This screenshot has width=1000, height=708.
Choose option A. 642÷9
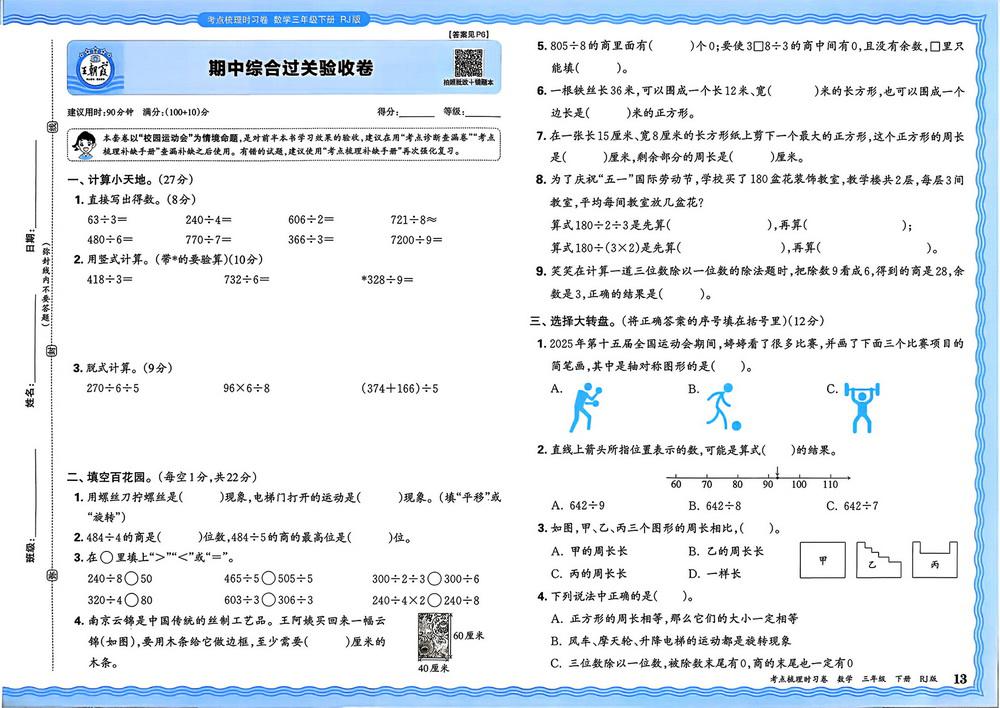(x=578, y=506)
